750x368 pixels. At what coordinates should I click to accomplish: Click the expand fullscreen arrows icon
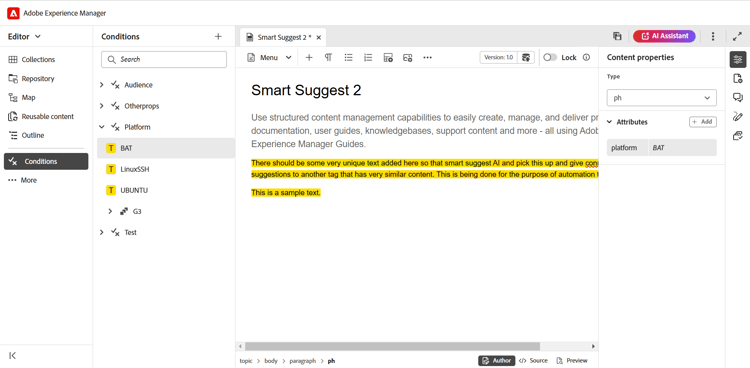[x=737, y=36]
